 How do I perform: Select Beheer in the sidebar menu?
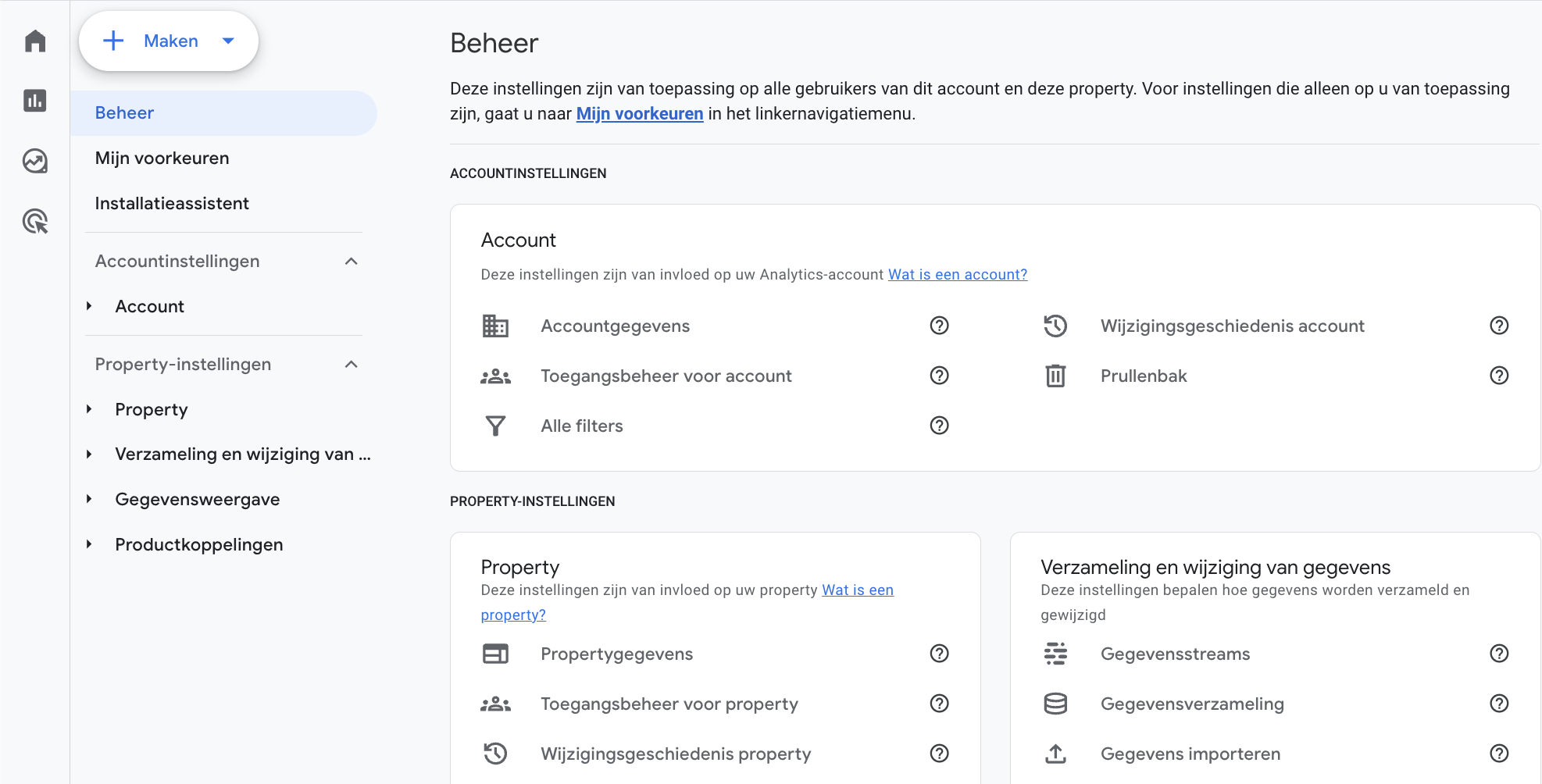223,113
